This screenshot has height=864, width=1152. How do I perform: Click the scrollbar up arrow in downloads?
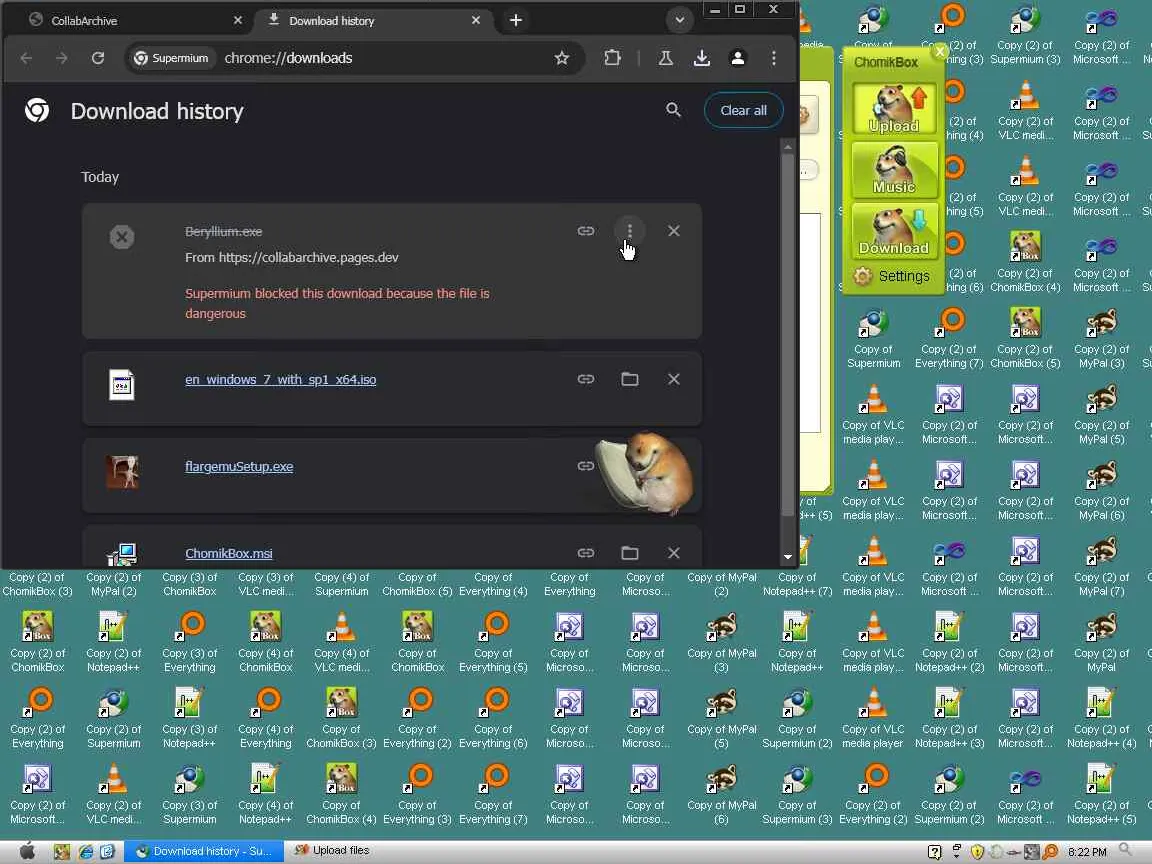[x=788, y=147]
